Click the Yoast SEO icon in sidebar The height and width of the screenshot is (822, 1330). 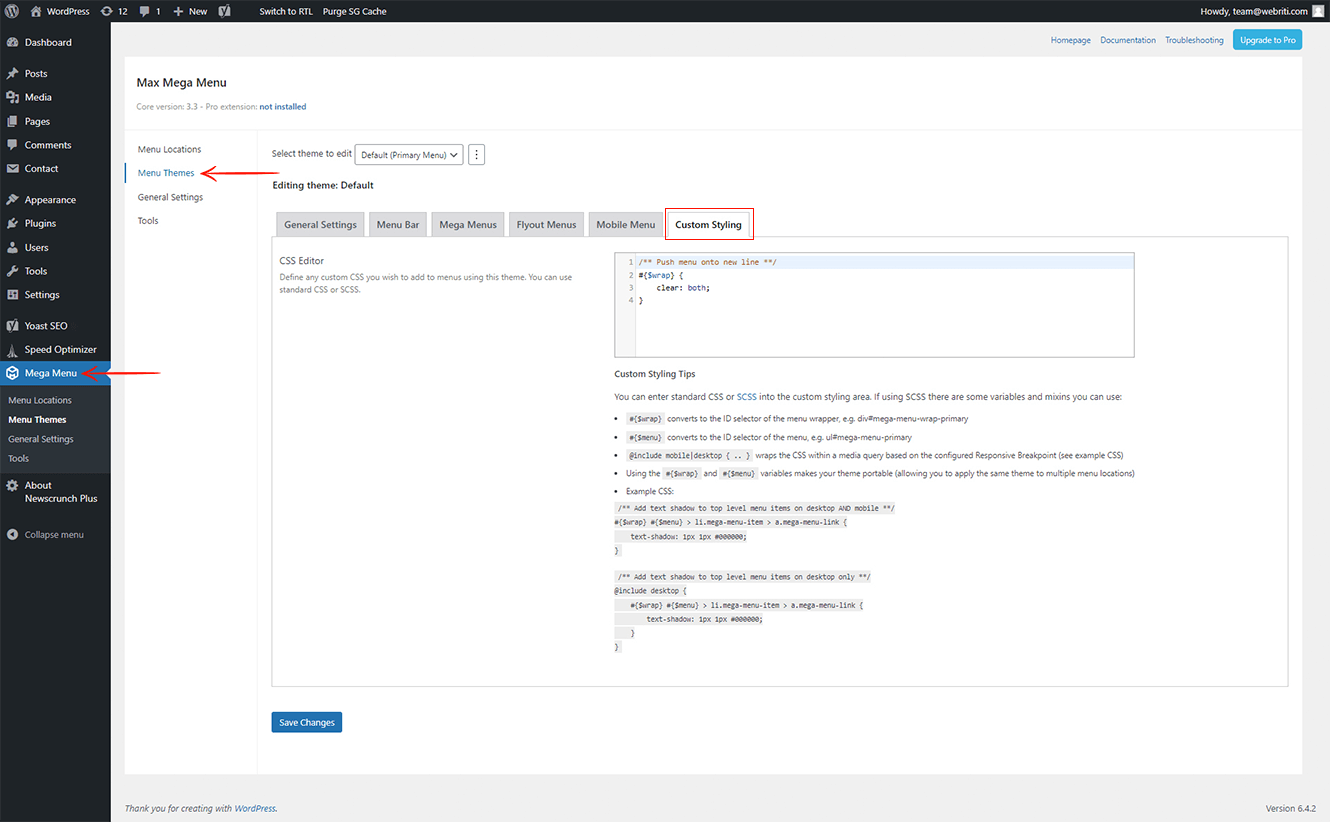(x=12, y=326)
